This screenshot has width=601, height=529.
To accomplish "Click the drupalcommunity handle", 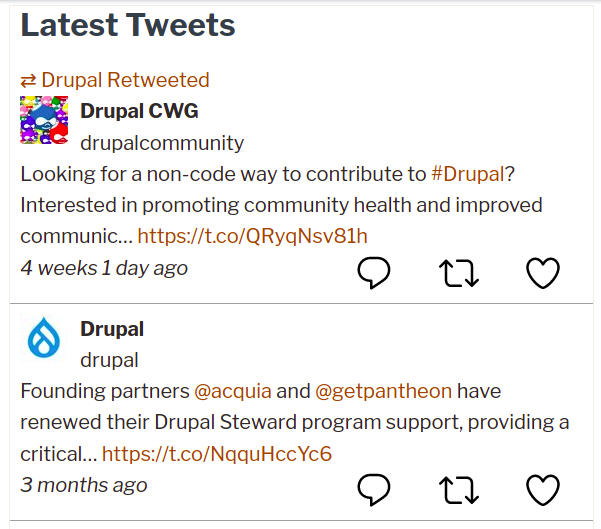I will tap(162, 142).
